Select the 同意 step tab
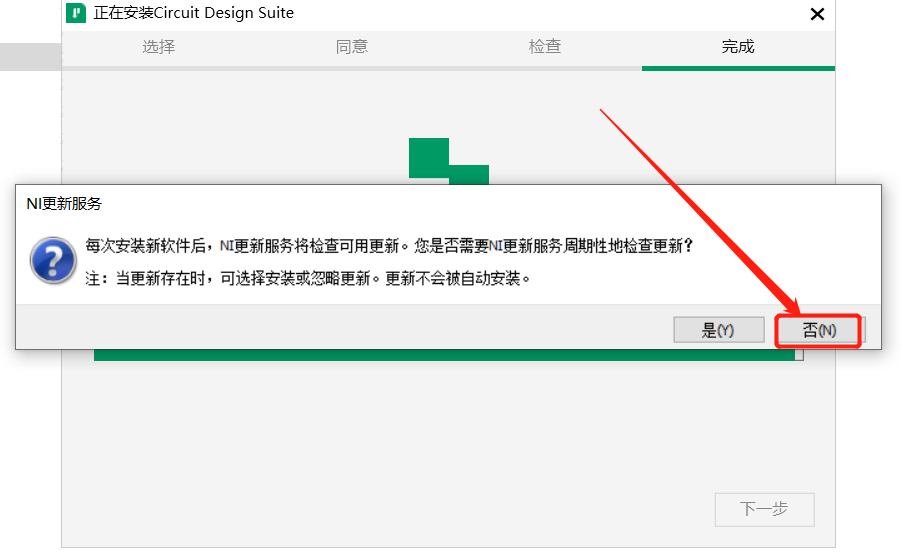The height and width of the screenshot is (556, 905). tap(352, 47)
